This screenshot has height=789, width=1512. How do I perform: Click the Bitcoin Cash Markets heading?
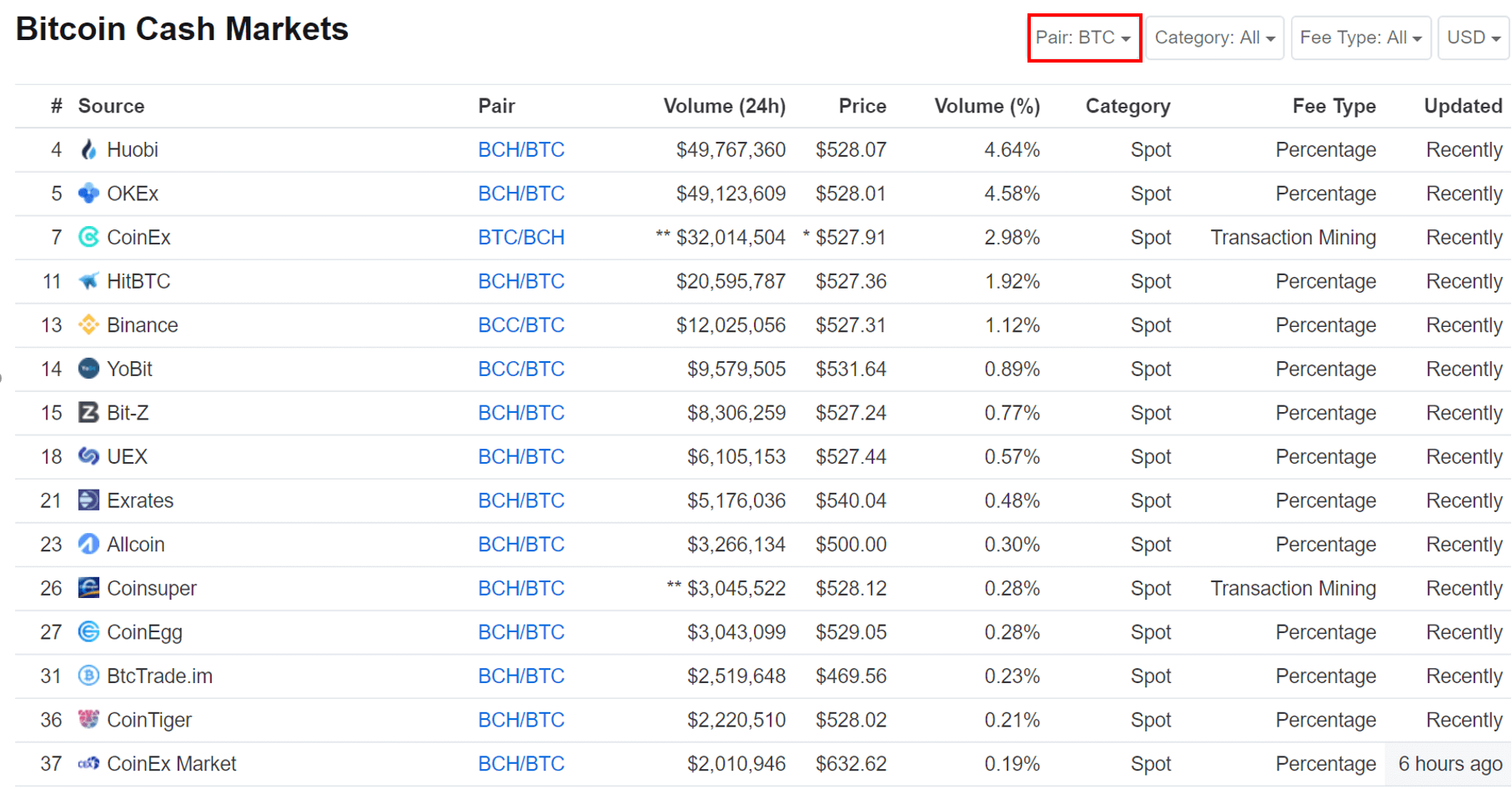(x=182, y=29)
